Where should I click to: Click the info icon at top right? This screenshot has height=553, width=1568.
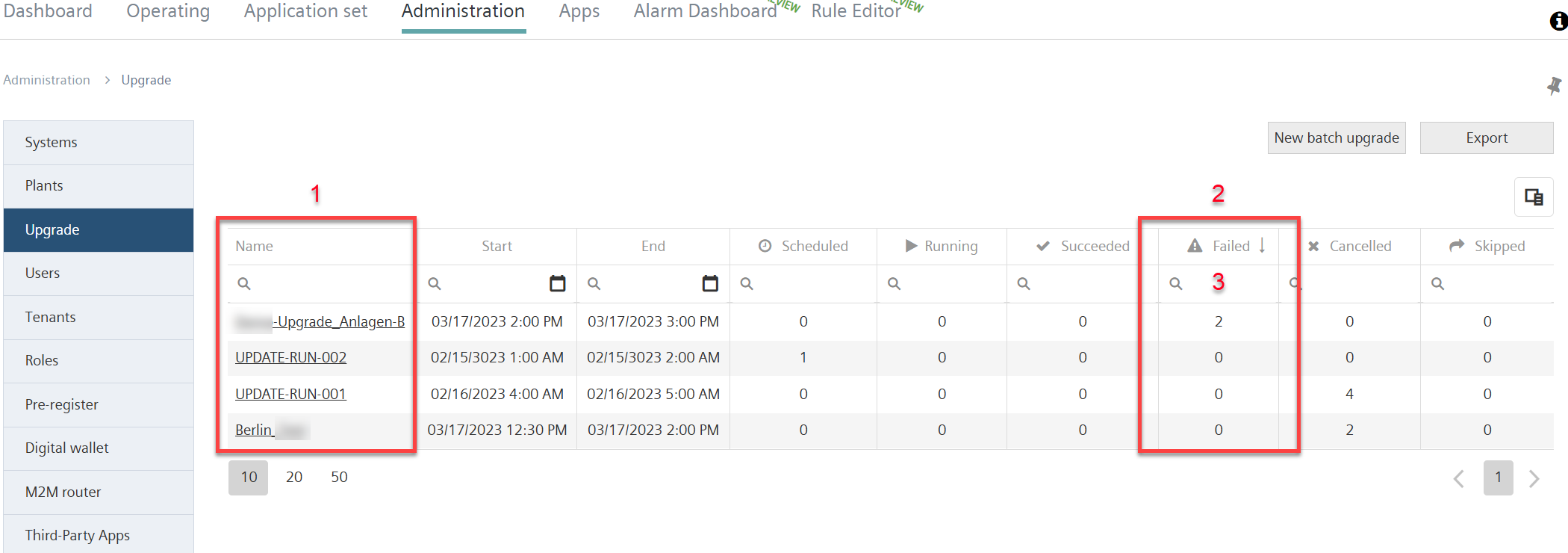pos(1558,21)
